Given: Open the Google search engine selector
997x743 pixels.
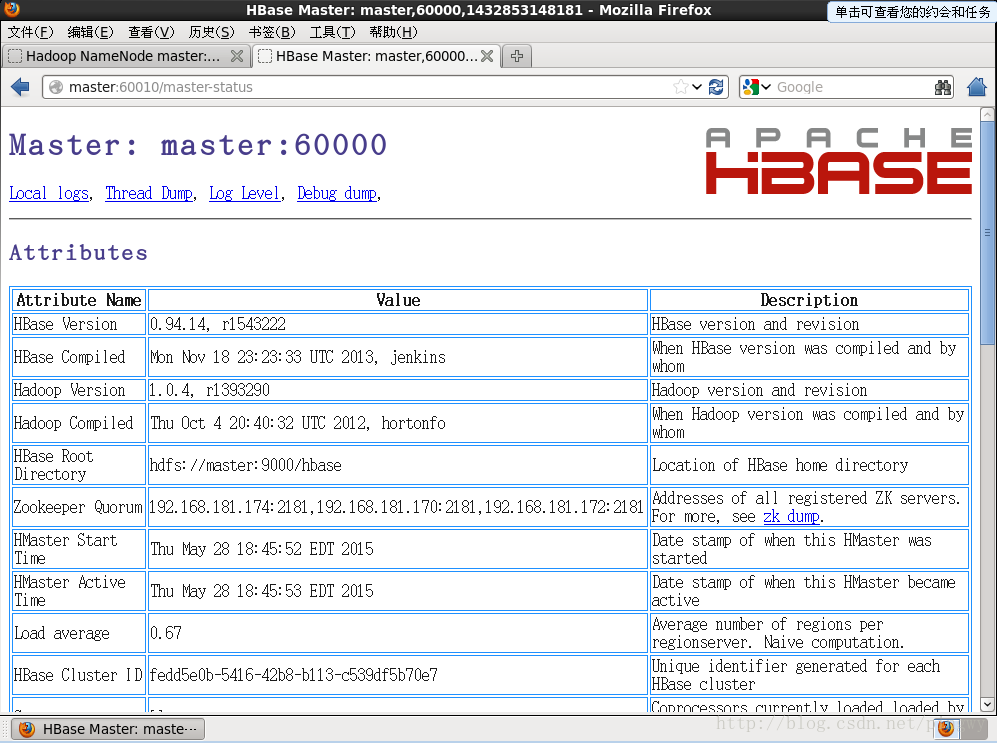Looking at the screenshot, I should tap(757, 87).
